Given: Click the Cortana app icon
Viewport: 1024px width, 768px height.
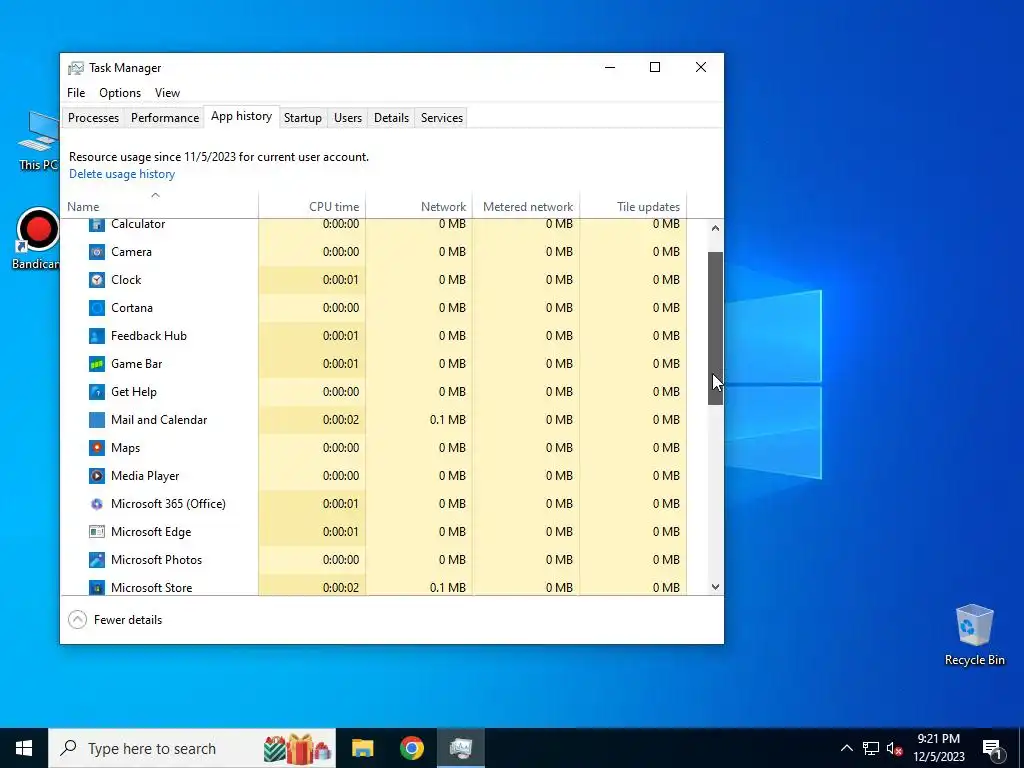Looking at the screenshot, I should (97, 308).
